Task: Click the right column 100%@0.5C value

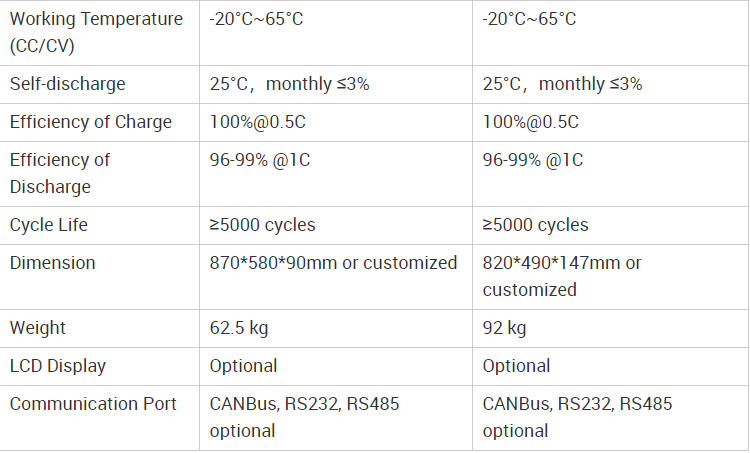Action: point(531,122)
